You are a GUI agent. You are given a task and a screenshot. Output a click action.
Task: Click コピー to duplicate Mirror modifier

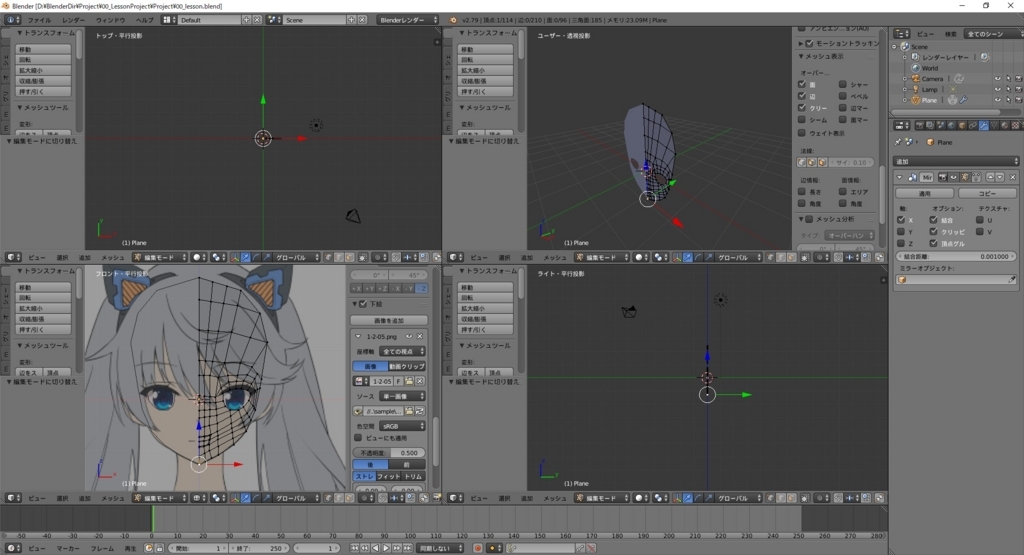click(x=987, y=193)
